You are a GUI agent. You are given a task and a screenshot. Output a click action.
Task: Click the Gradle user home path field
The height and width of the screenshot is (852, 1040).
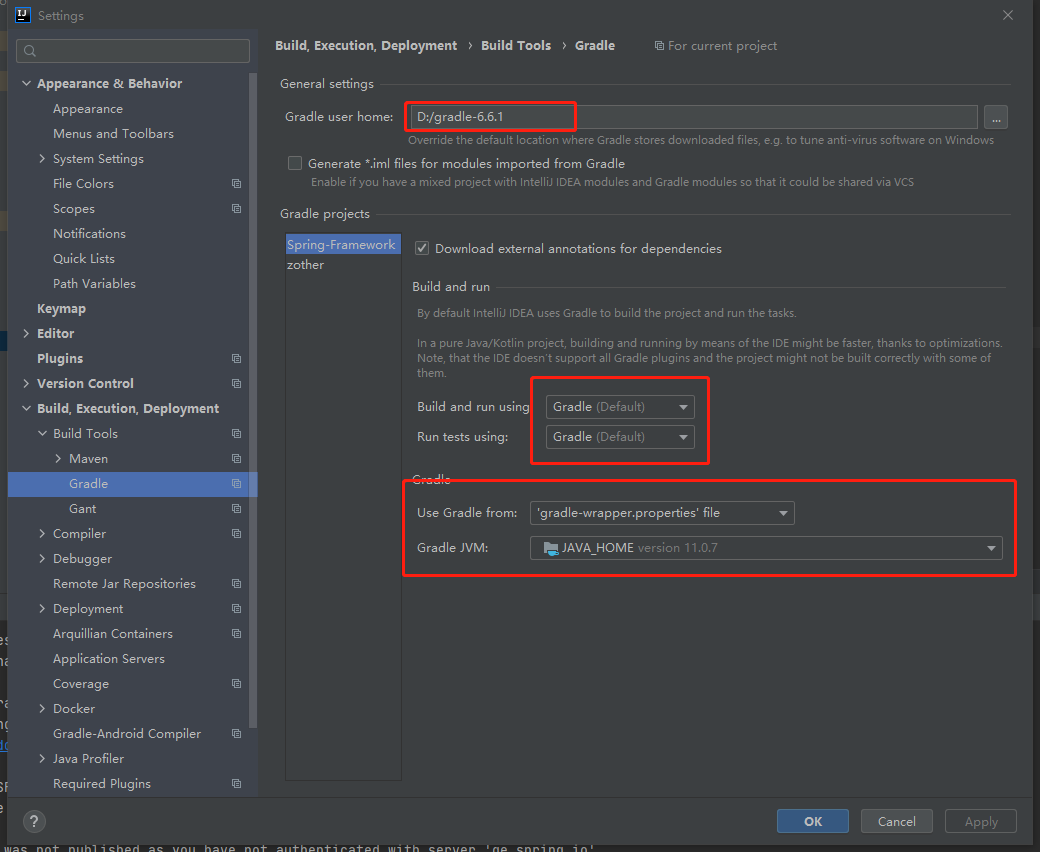click(693, 117)
